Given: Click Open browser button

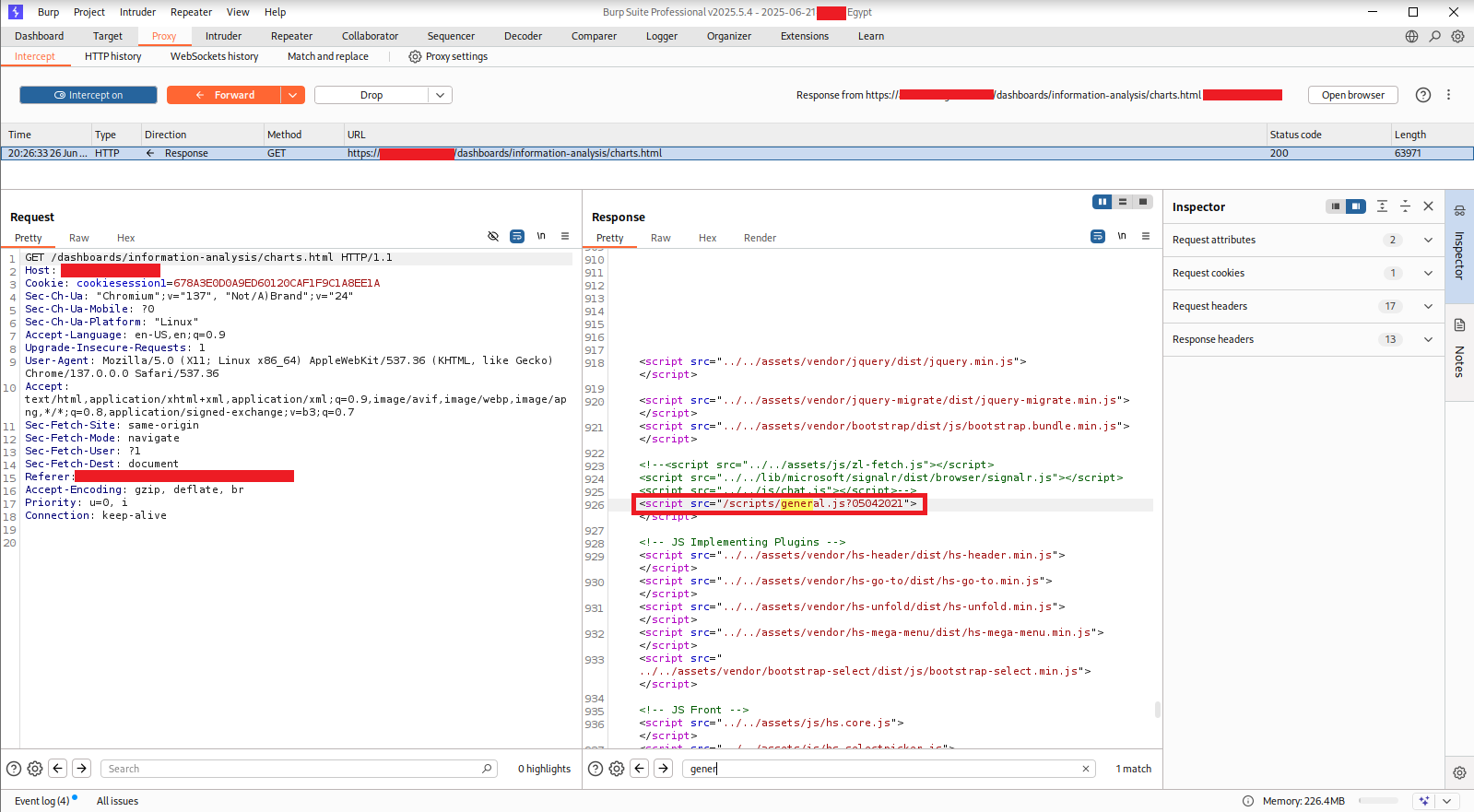Looking at the screenshot, I should (x=1352, y=95).
